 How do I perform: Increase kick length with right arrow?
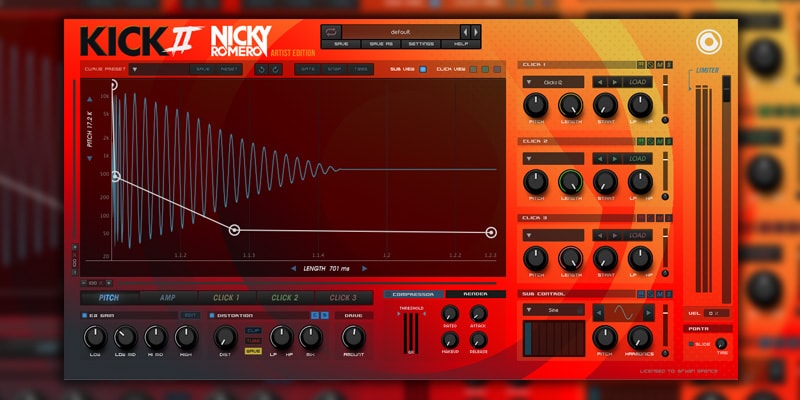364,268
